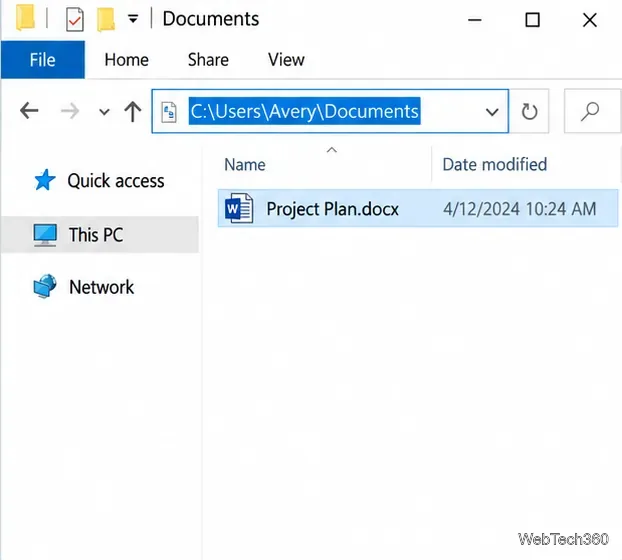Click the New folder icon in quick access toolbar
Viewport: 622px width, 560px height.
[x=106, y=19]
